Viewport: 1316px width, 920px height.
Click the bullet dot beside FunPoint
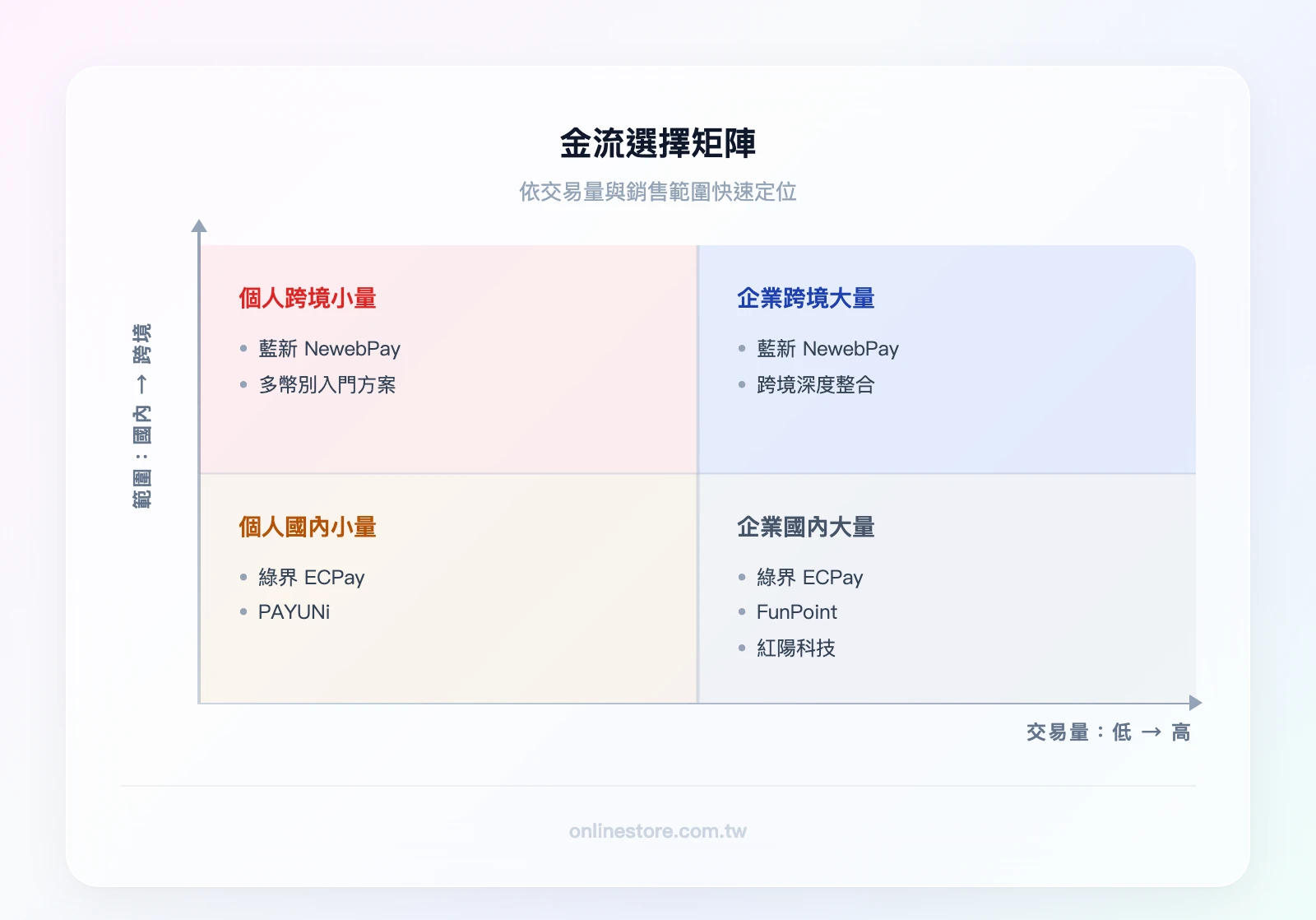pyautogui.click(x=743, y=612)
